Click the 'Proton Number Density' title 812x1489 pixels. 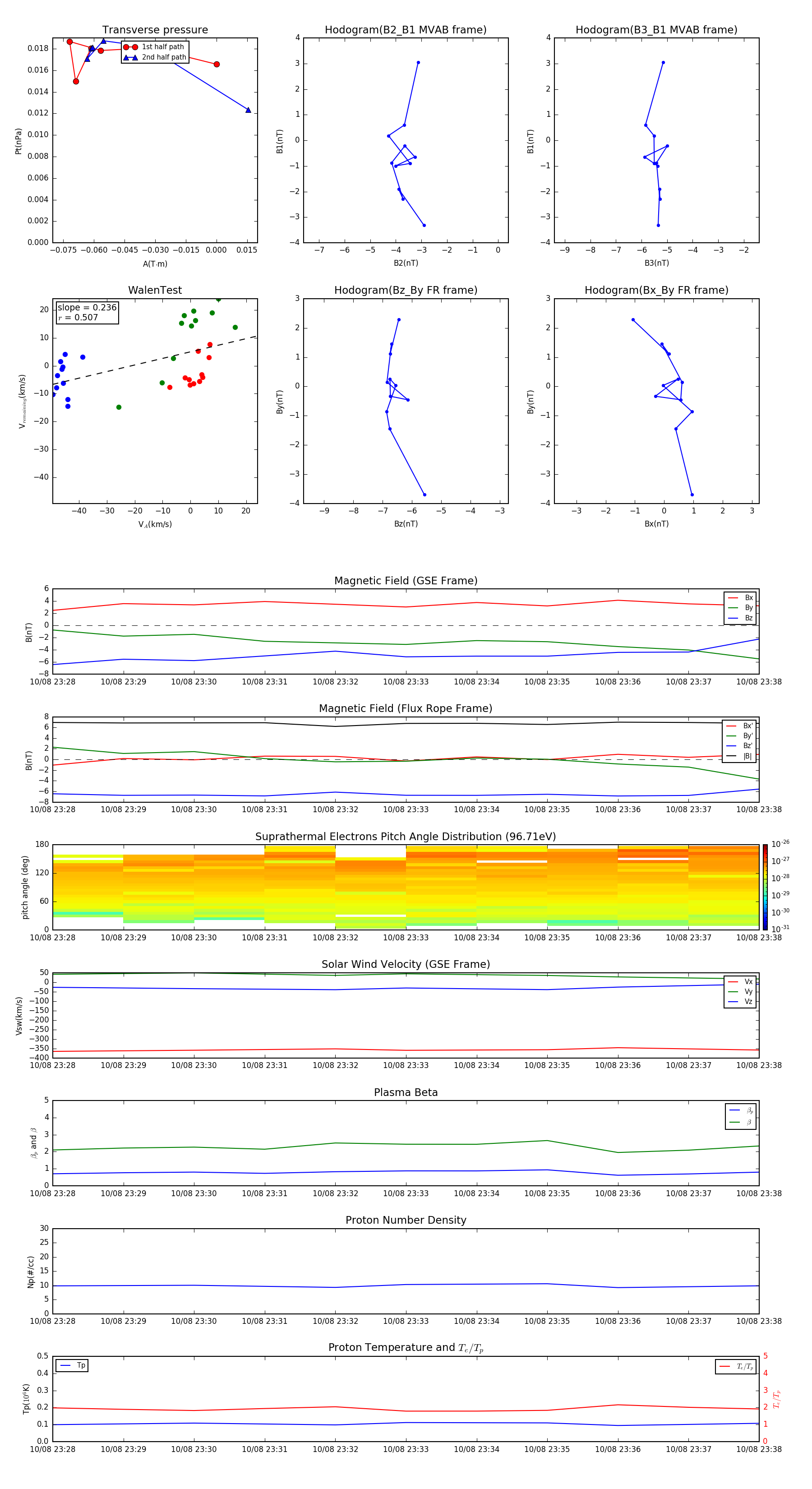click(406, 1220)
